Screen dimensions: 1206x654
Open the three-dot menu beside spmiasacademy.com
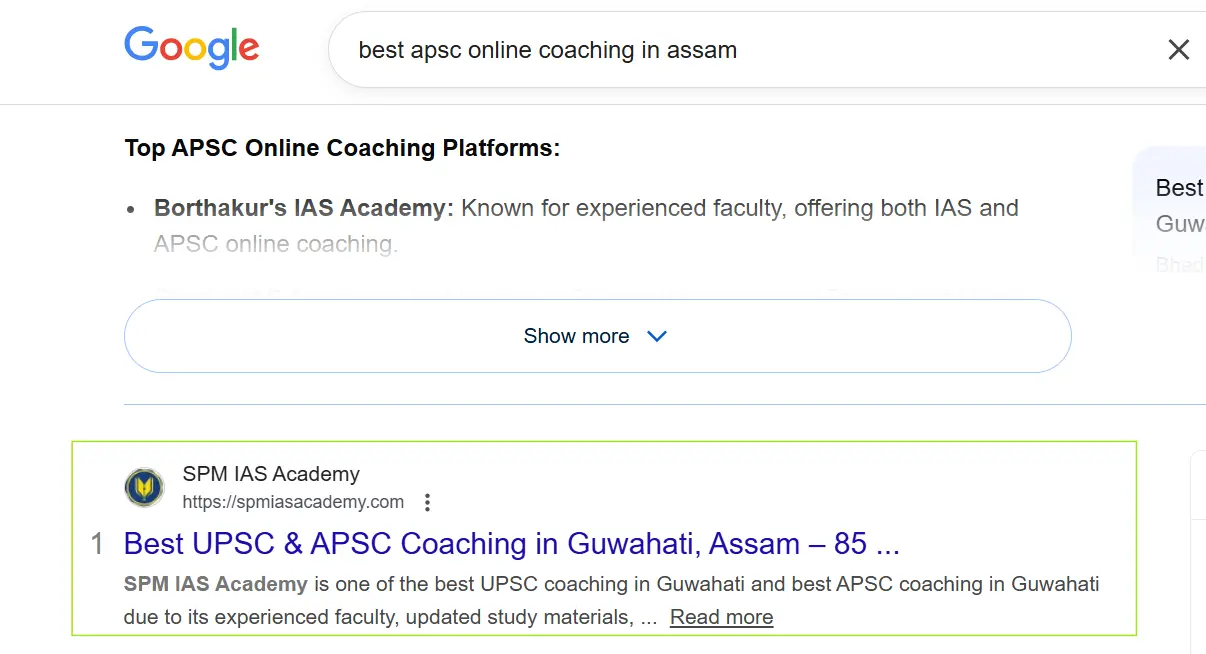(428, 502)
